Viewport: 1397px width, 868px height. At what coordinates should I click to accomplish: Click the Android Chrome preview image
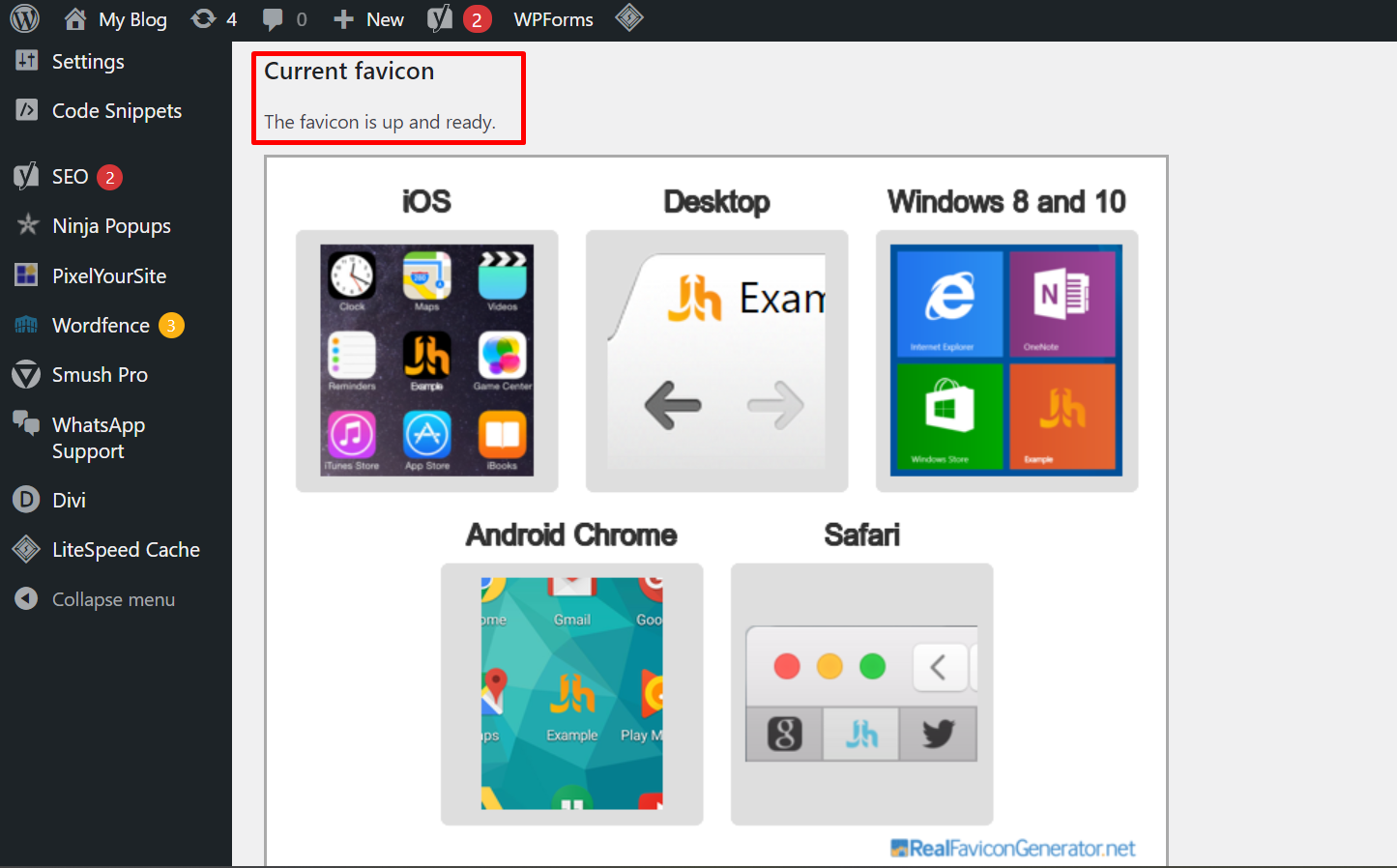click(571, 694)
